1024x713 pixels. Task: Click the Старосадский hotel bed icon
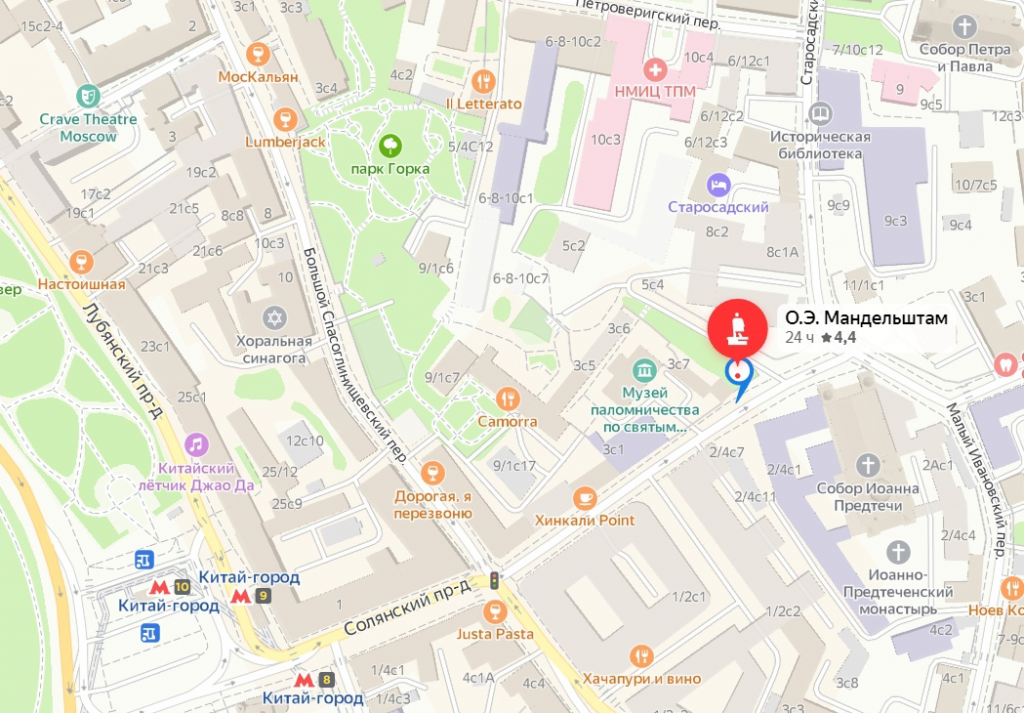718,185
